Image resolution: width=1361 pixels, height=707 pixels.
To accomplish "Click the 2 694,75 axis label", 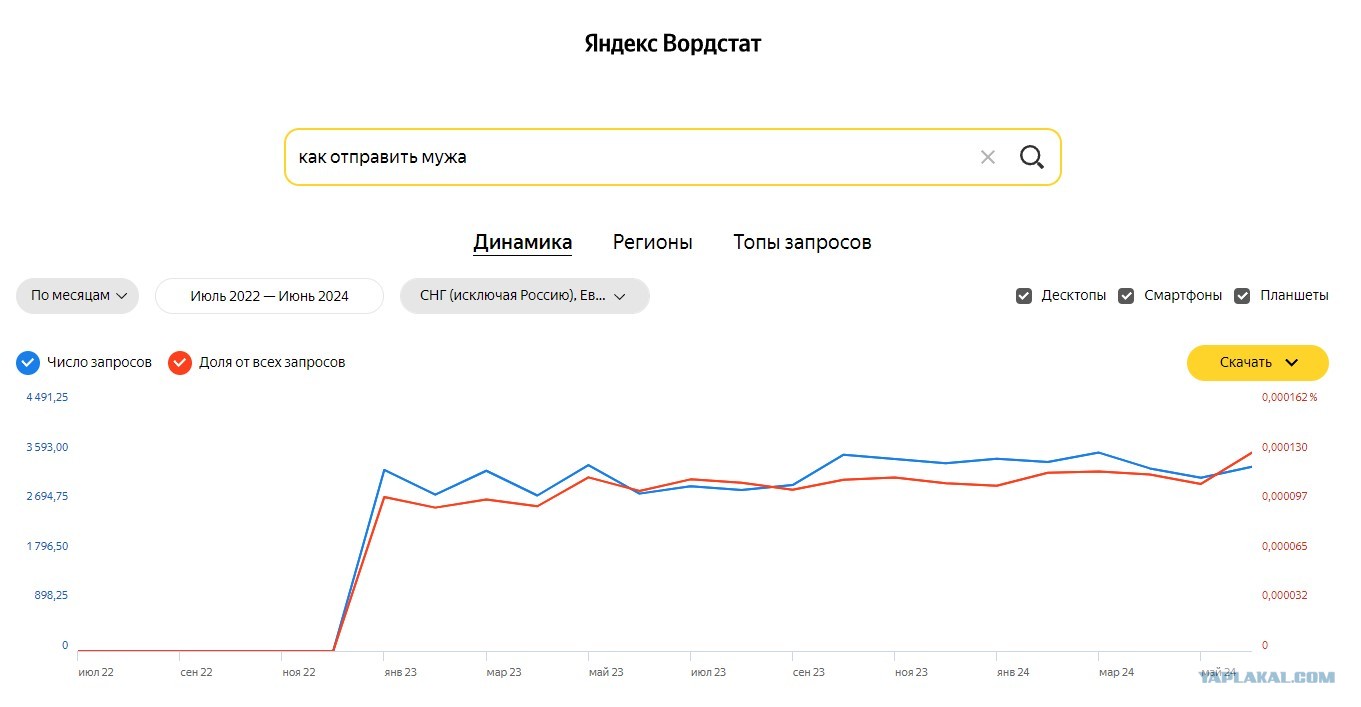I will 47,496.
